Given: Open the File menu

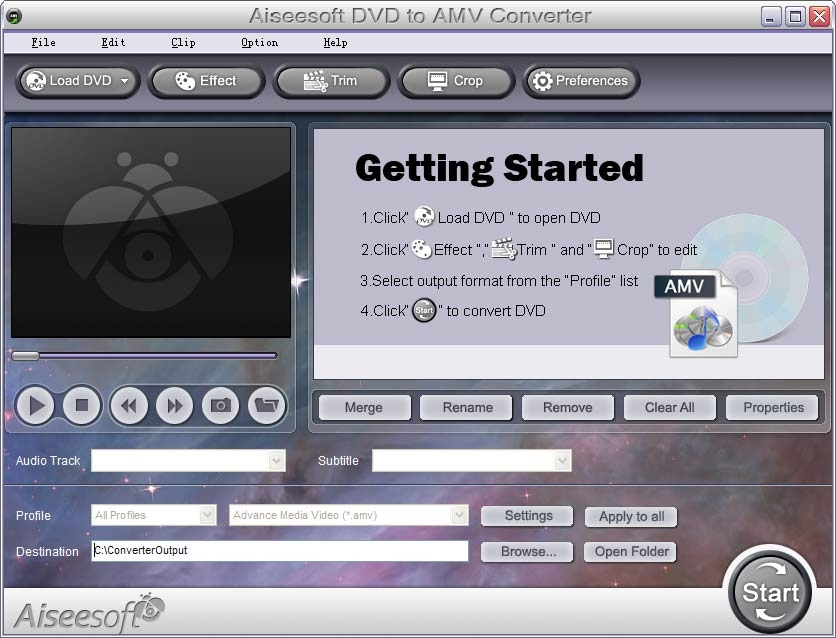Looking at the screenshot, I should pyautogui.click(x=43, y=43).
